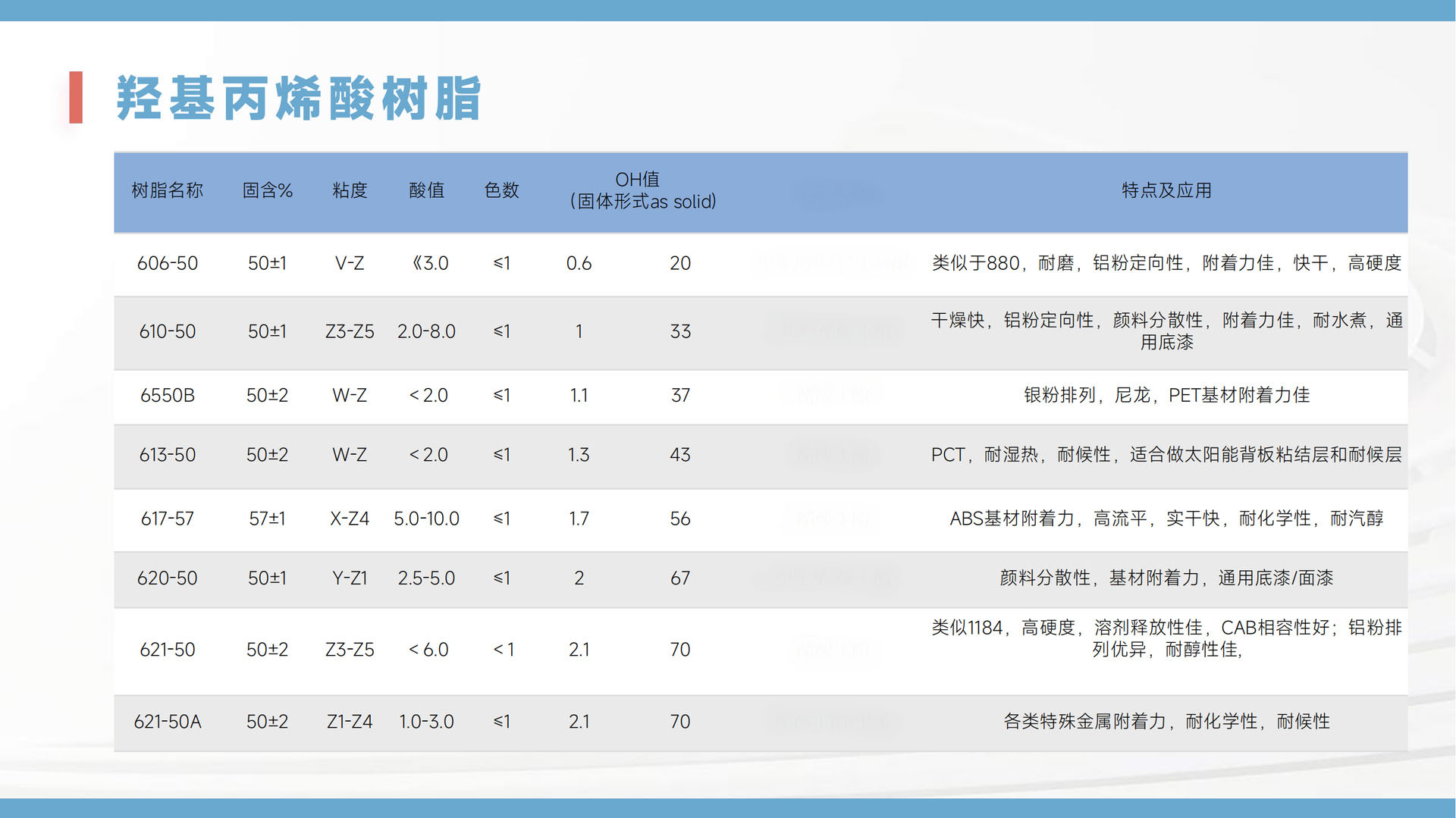Viewport: 1456px width, 818px height.
Task: Click the 树脂名称 column header
Action: [167, 190]
